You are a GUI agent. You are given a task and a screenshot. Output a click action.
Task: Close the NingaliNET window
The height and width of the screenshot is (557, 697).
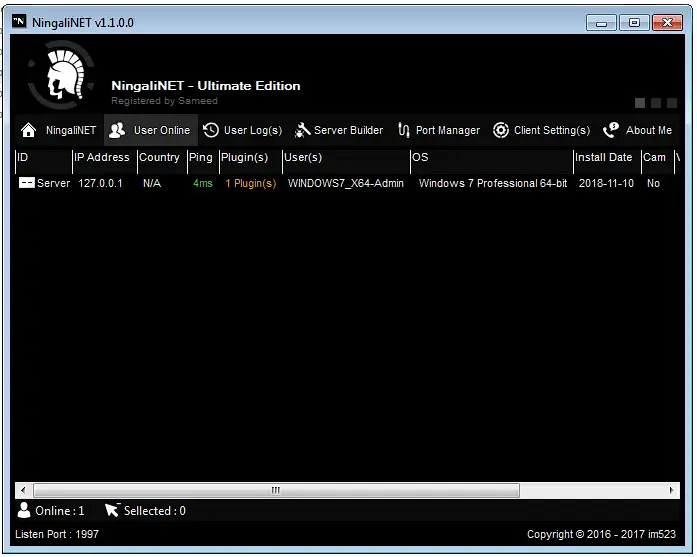click(667, 22)
